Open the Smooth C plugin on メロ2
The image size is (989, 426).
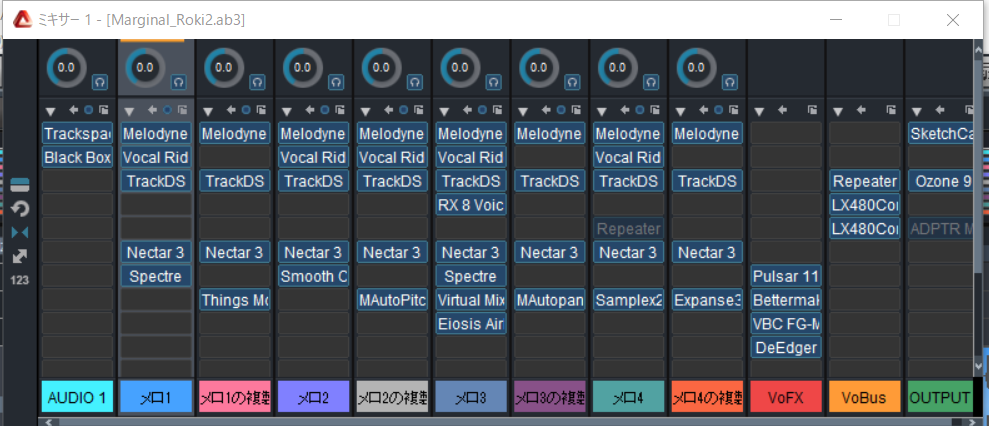click(313, 276)
